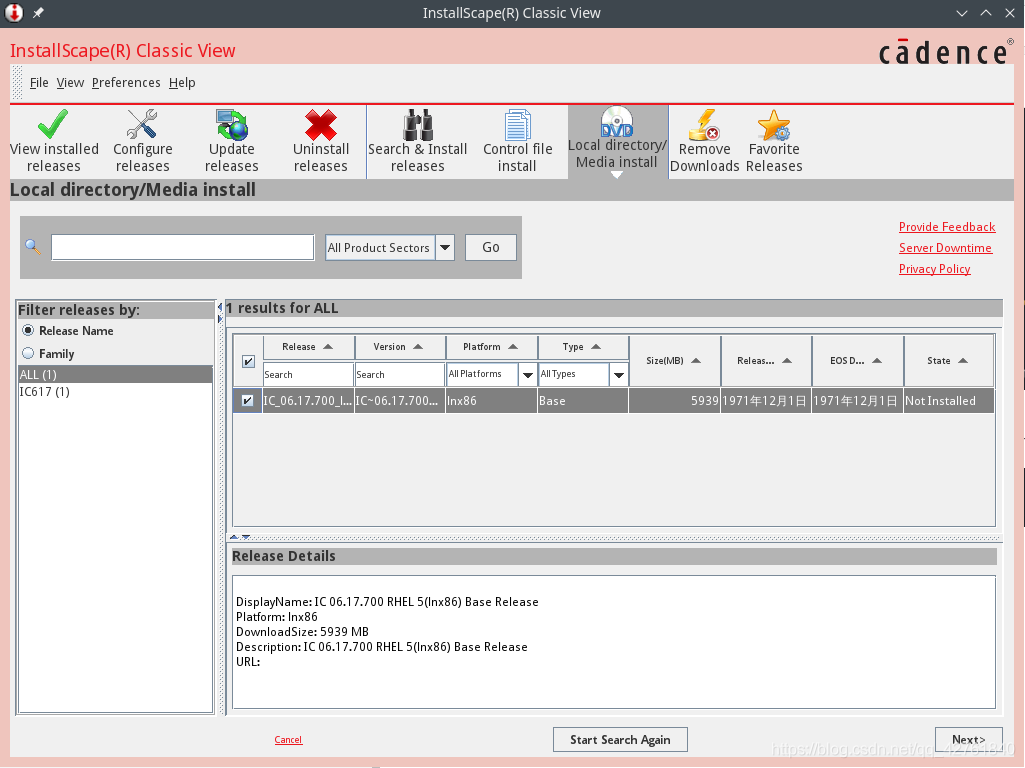Open Remove Downloads

tap(704, 142)
